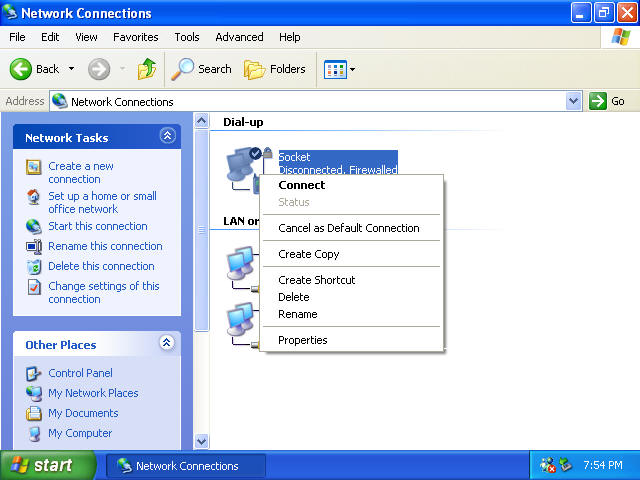Collapse the Network Tasks panel
This screenshot has height=480, width=640.
pos(167,136)
